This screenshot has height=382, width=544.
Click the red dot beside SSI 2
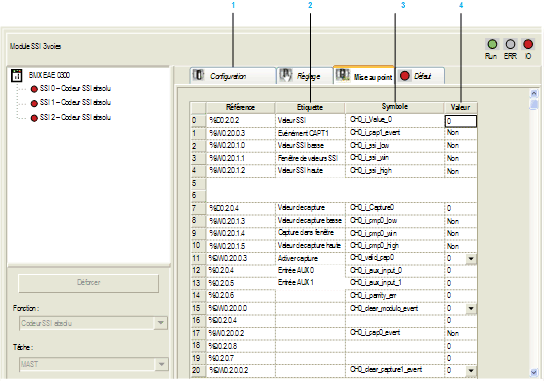click(34, 118)
